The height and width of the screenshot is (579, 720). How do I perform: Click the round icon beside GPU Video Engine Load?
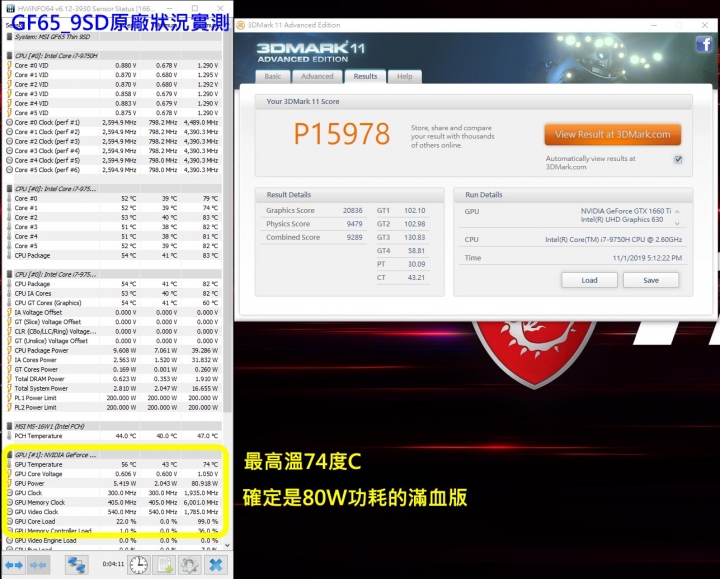(x=9, y=540)
